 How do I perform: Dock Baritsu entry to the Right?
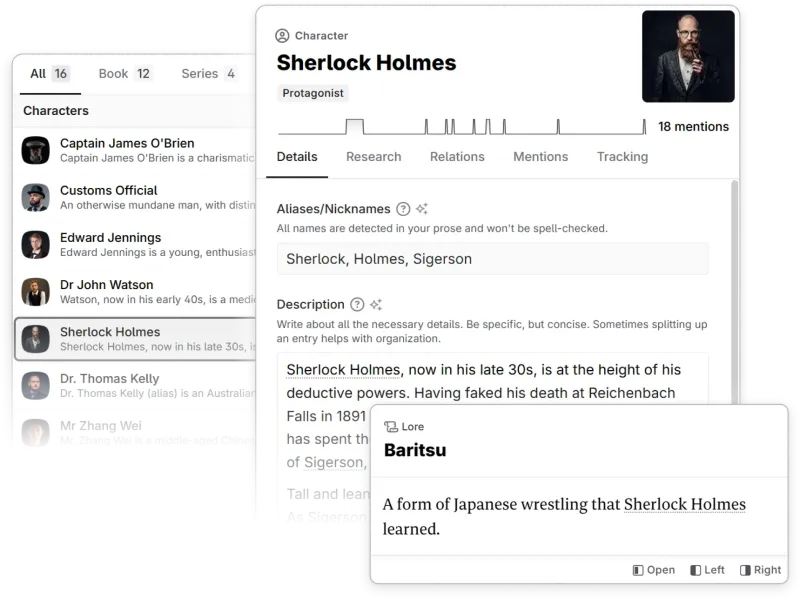[760, 570]
